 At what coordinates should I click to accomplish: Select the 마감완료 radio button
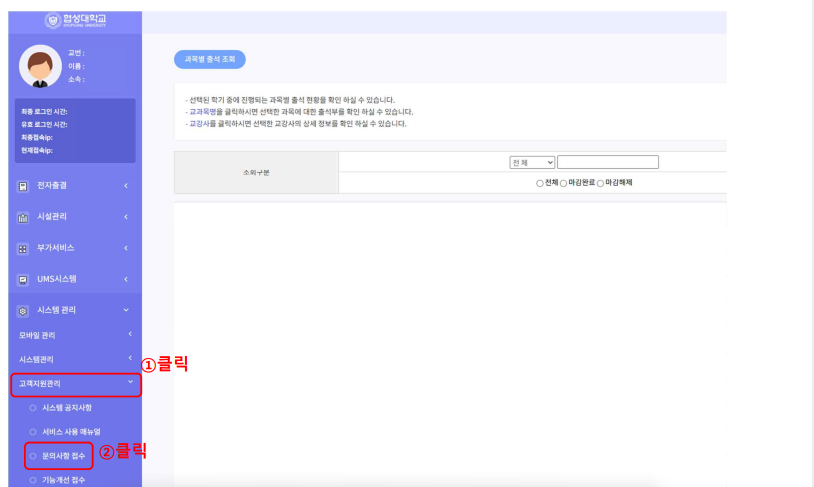click(563, 183)
